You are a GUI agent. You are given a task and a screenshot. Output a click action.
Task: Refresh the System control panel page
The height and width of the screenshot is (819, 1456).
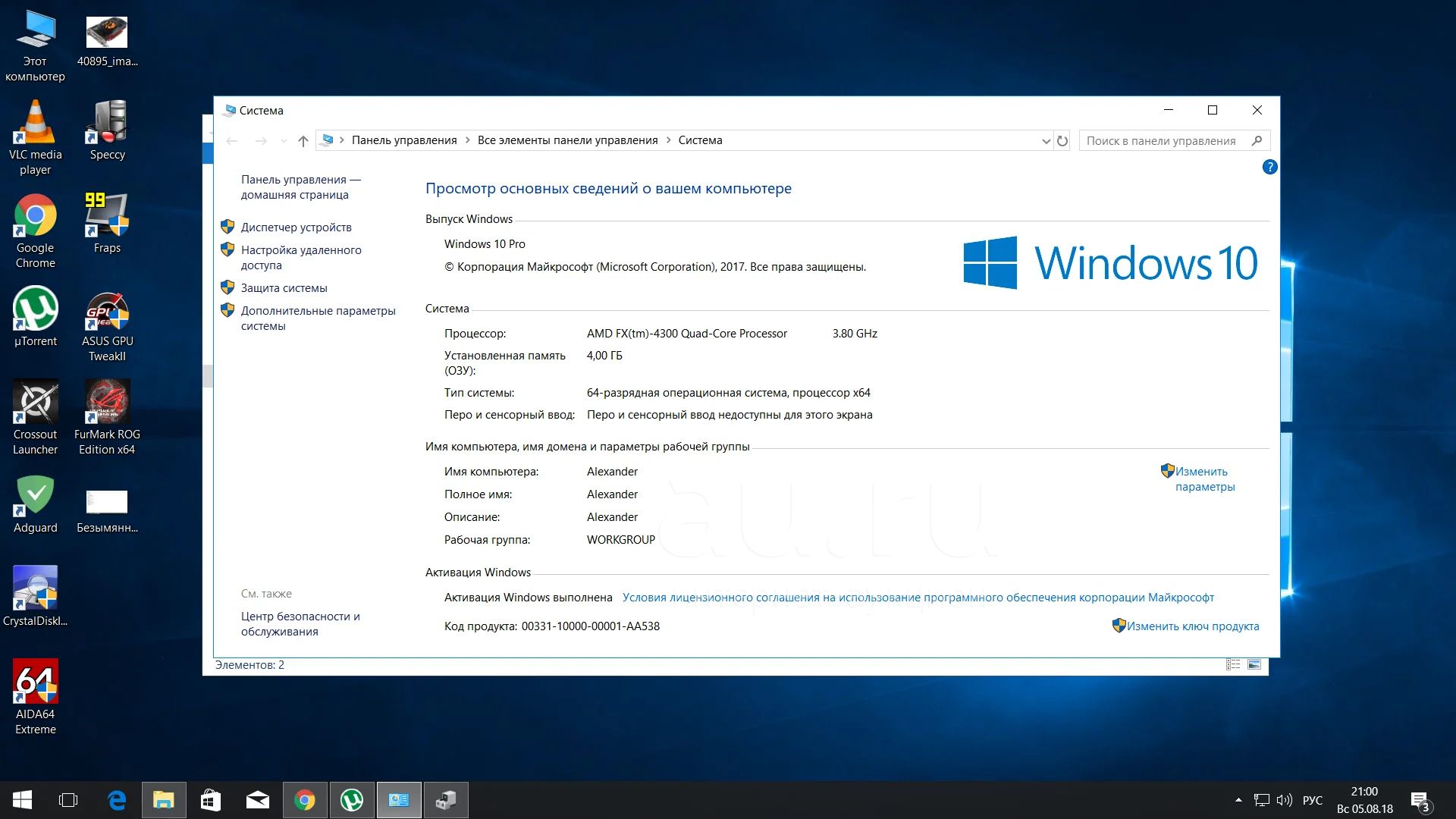pos(1062,140)
